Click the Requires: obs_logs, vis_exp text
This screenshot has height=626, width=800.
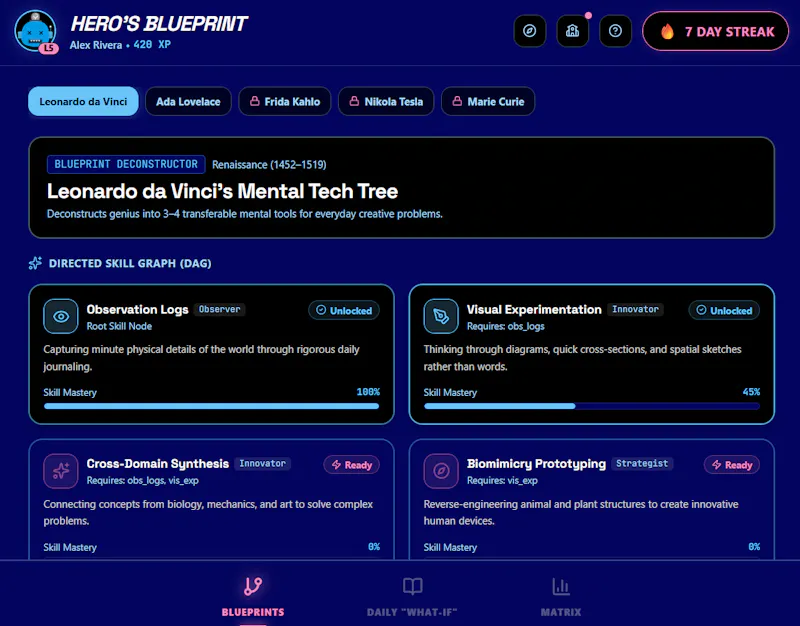[x=142, y=480]
